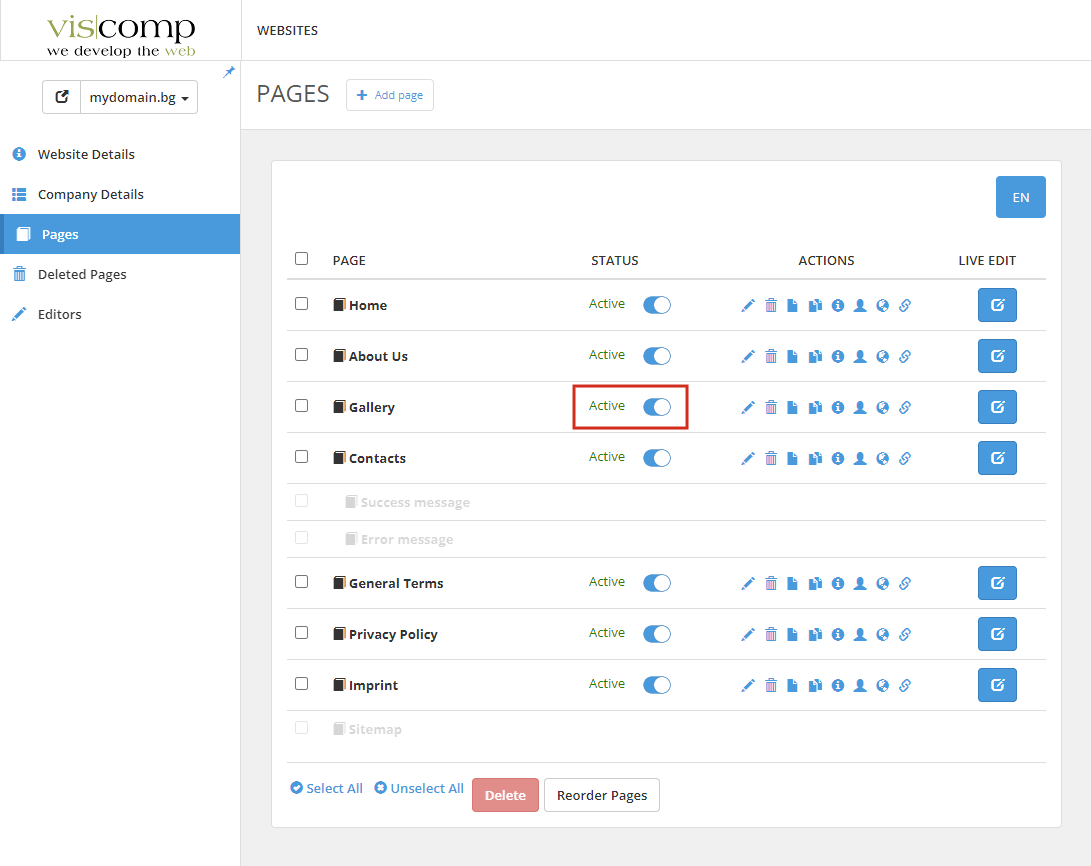
Task: Switch language with the EN button
Action: click(x=1020, y=197)
